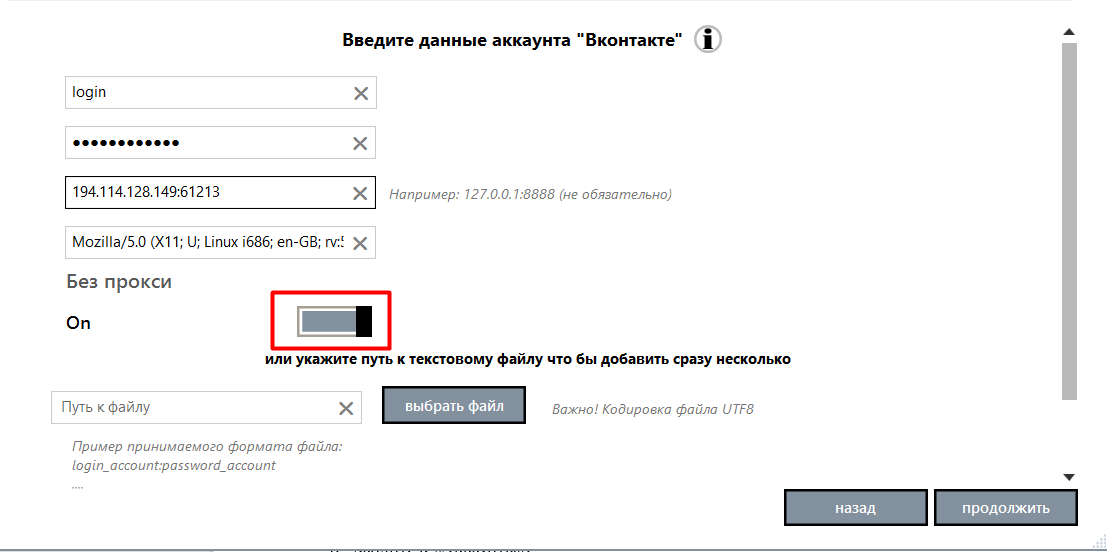Click the On label of the proxy switch
The image size is (1107, 552).
point(78,323)
